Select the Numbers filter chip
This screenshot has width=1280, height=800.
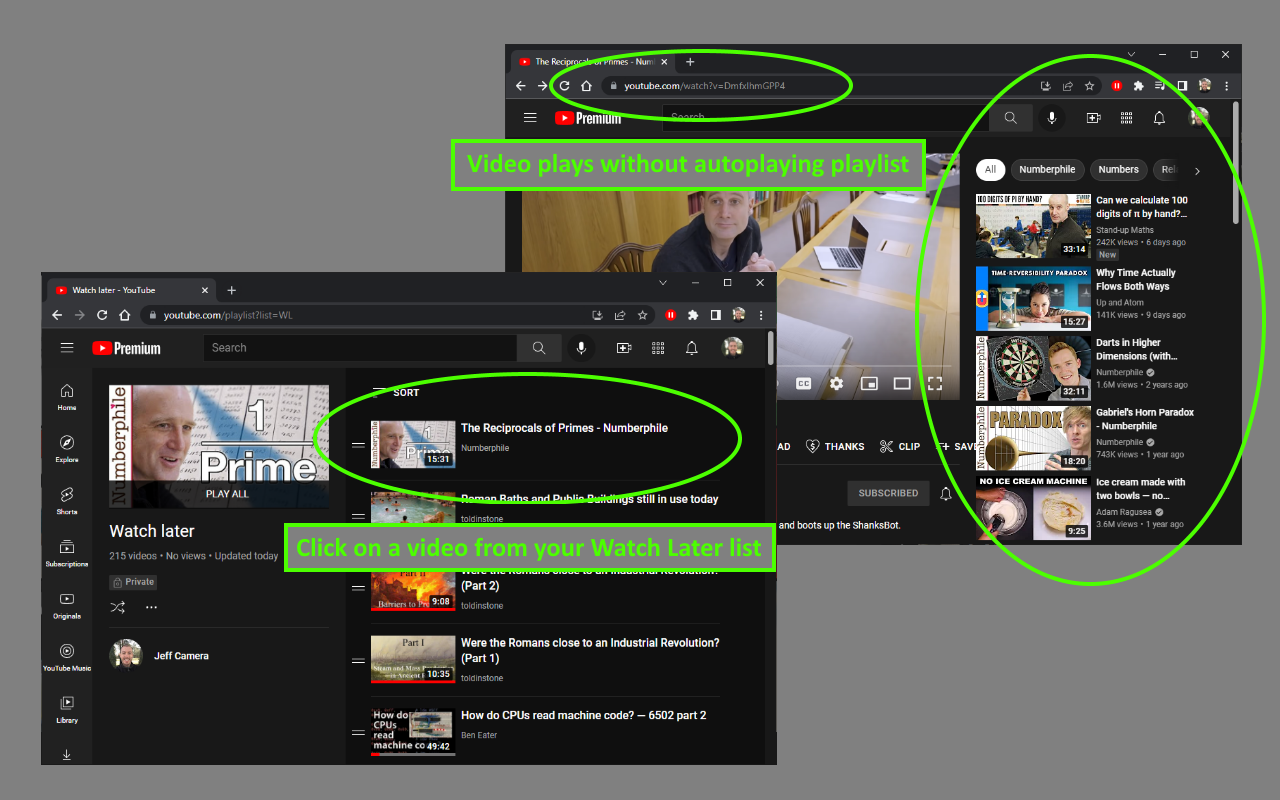tap(1118, 170)
